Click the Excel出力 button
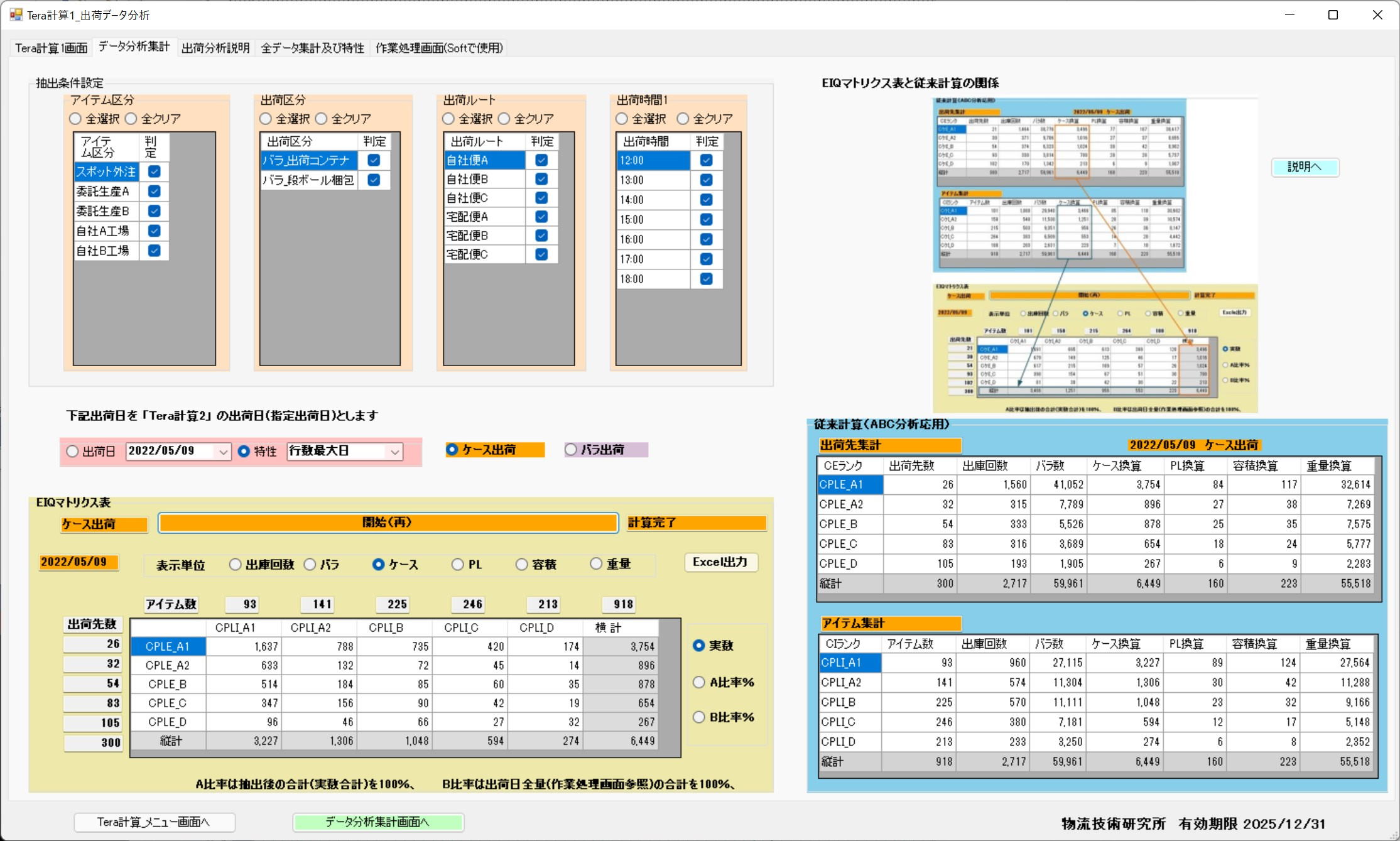Image resolution: width=1400 pixels, height=841 pixels. 720,562
